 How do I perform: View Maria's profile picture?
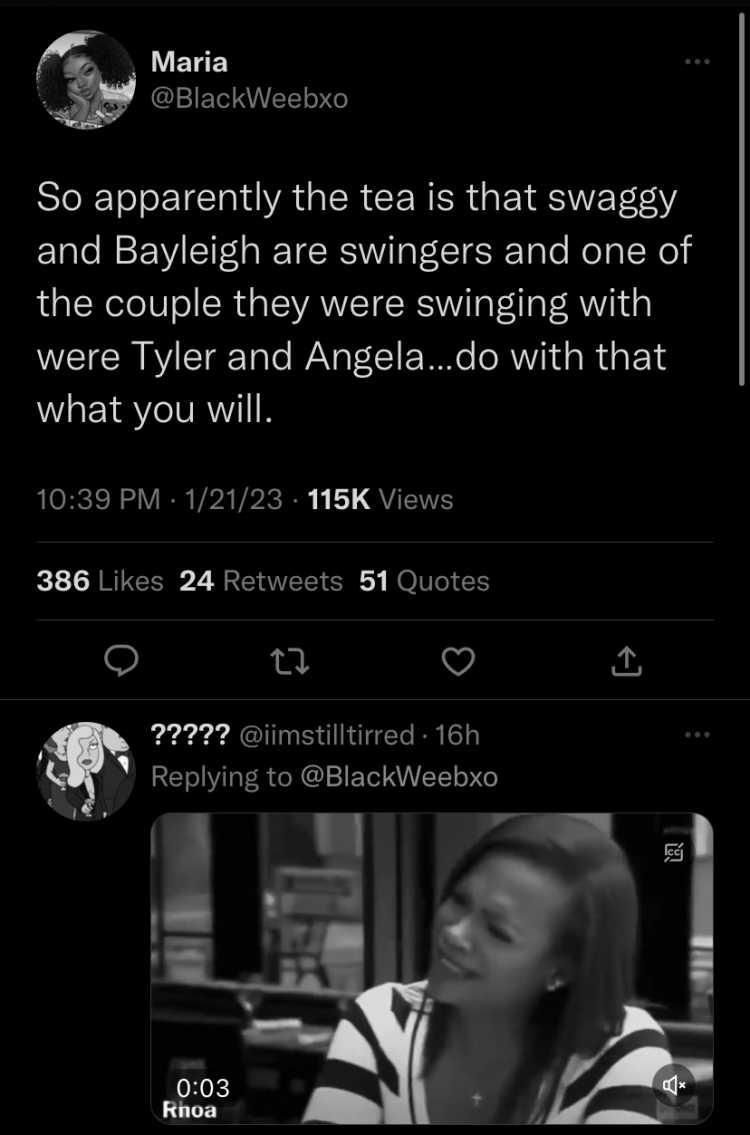coord(87,80)
